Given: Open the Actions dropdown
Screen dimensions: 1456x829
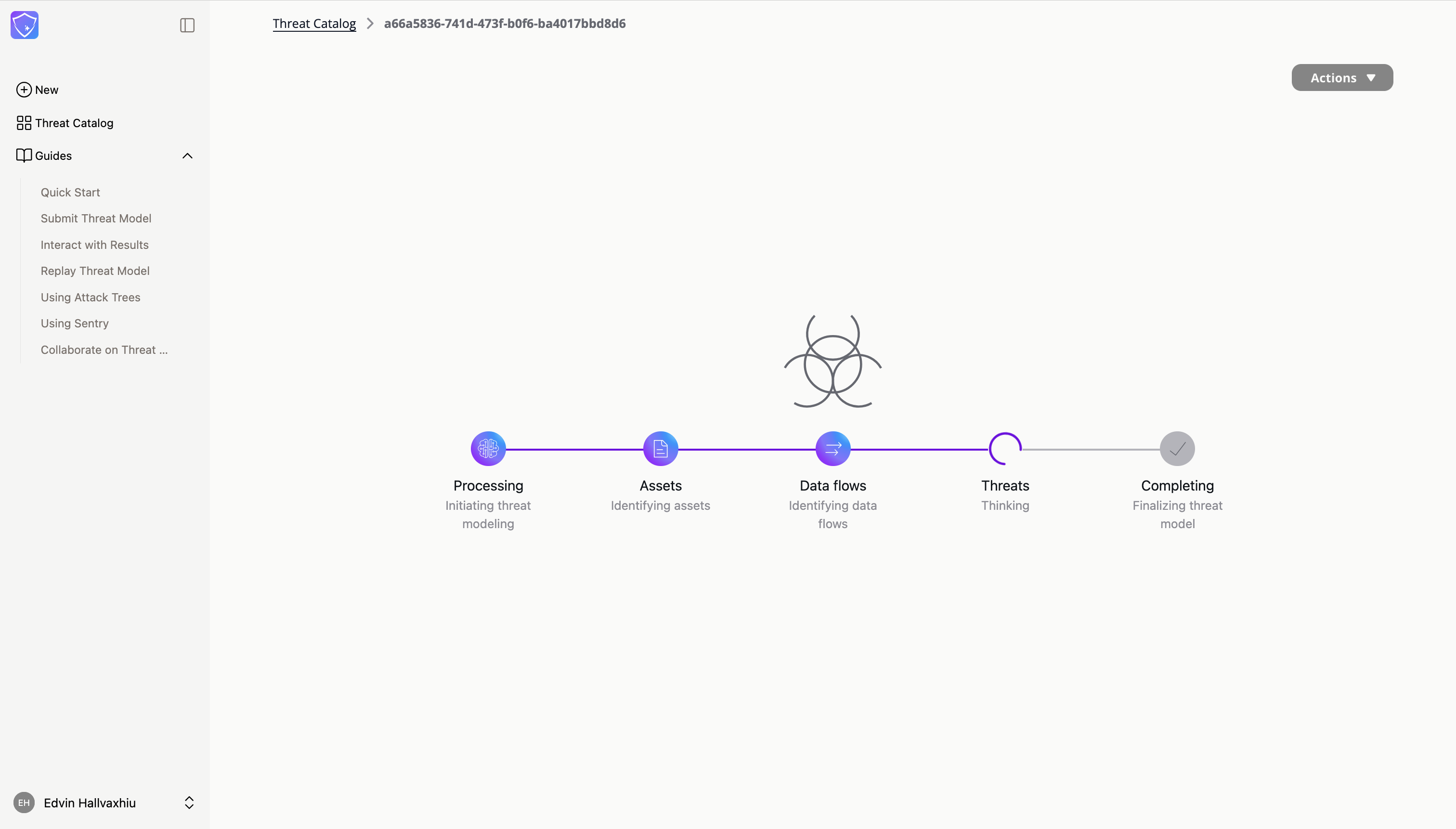Looking at the screenshot, I should tap(1341, 78).
